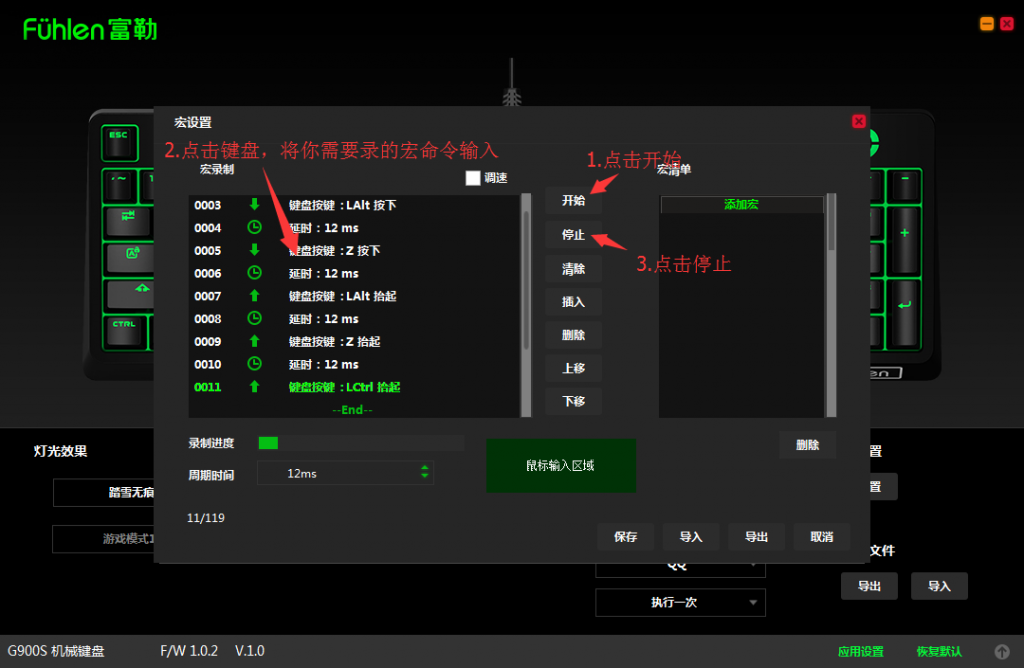Click the key-up arrow icon in row 0007

tap(255, 296)
